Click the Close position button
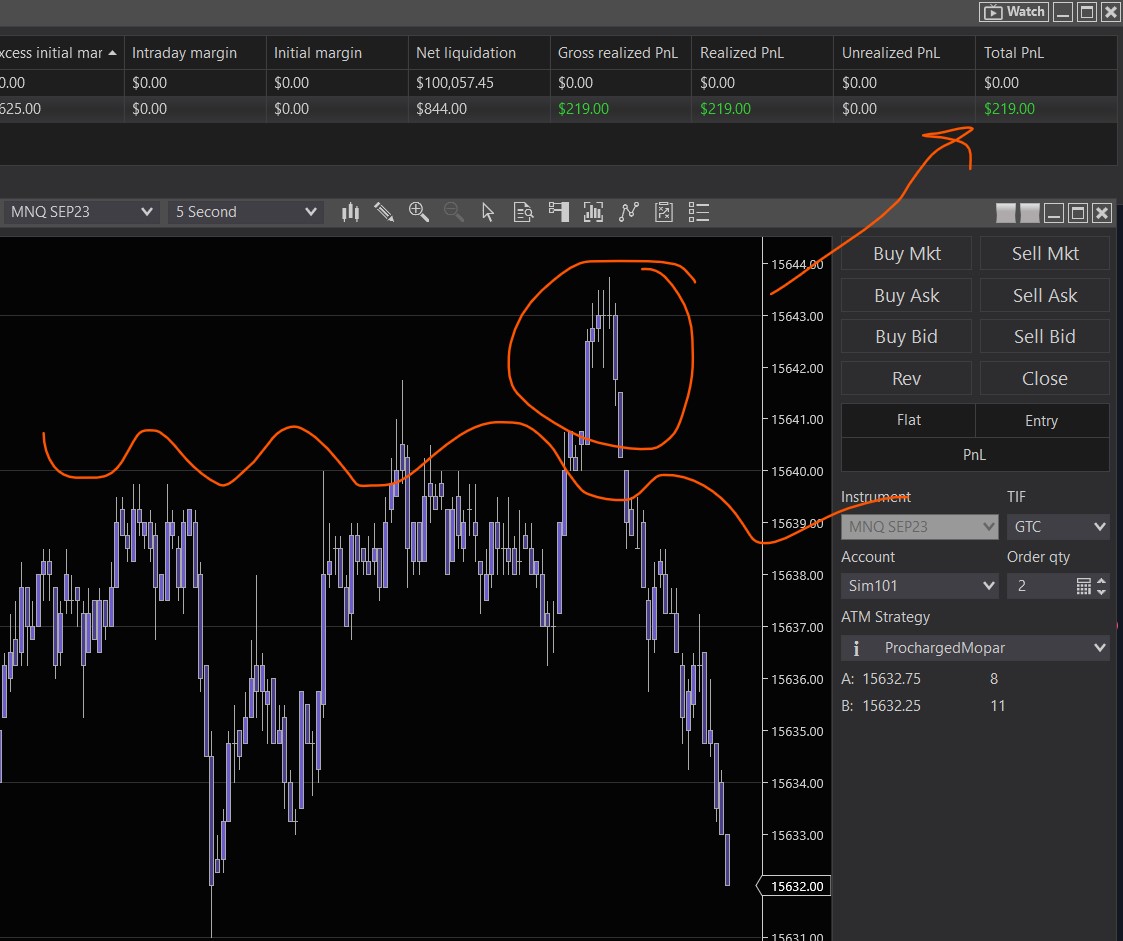This screenshot has width=1123, height=941. click(1044, 378)
